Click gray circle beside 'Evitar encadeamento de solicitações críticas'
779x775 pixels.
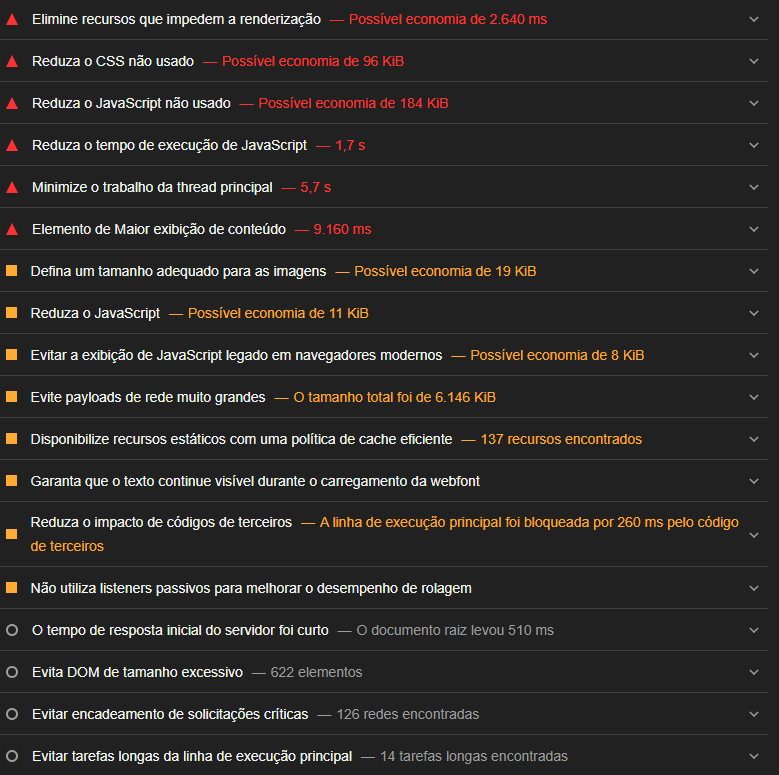pos(12,714)
